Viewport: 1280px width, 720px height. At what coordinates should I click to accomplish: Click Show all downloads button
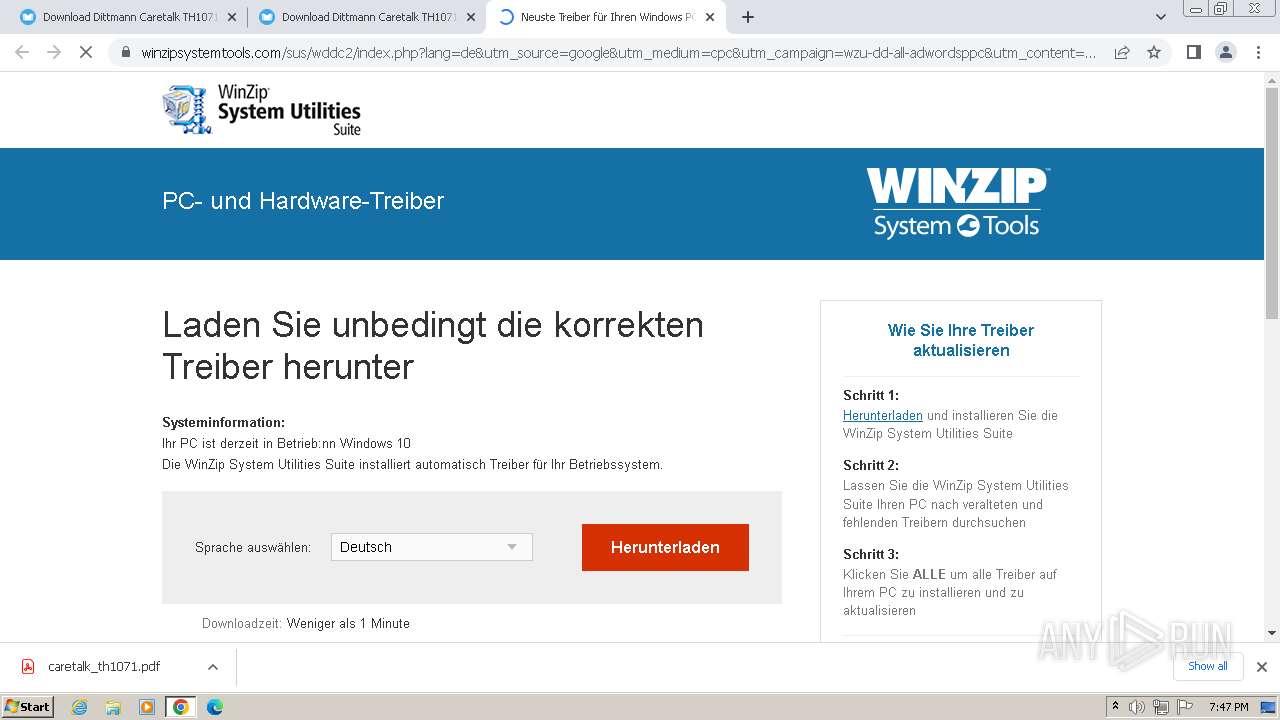[x=1208, y=666]
